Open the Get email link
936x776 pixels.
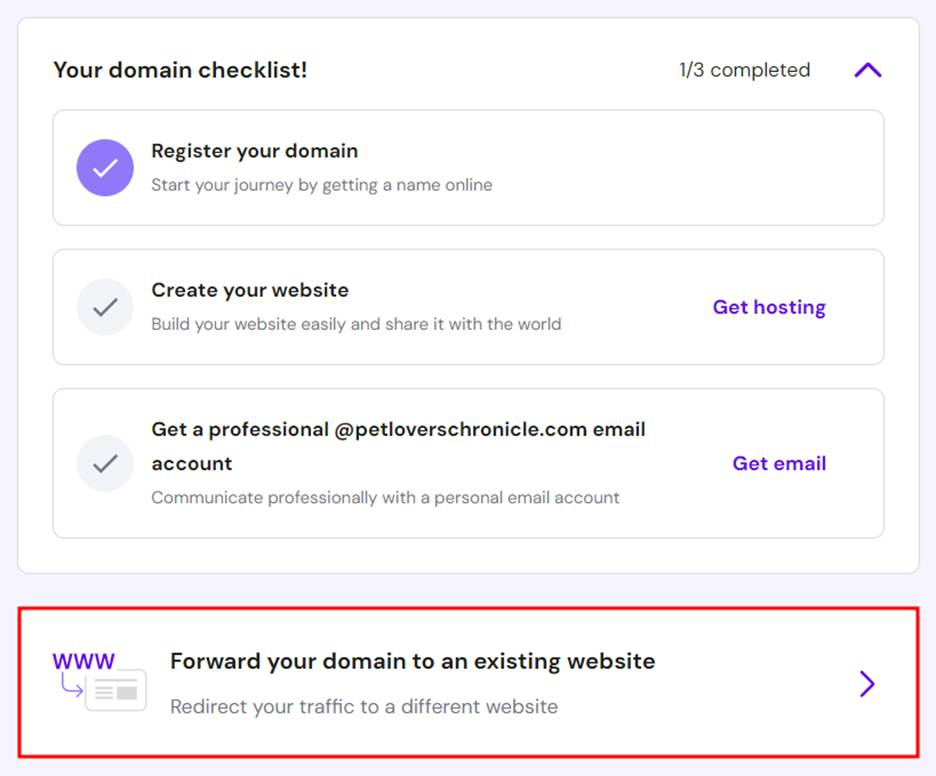point(779,463)
